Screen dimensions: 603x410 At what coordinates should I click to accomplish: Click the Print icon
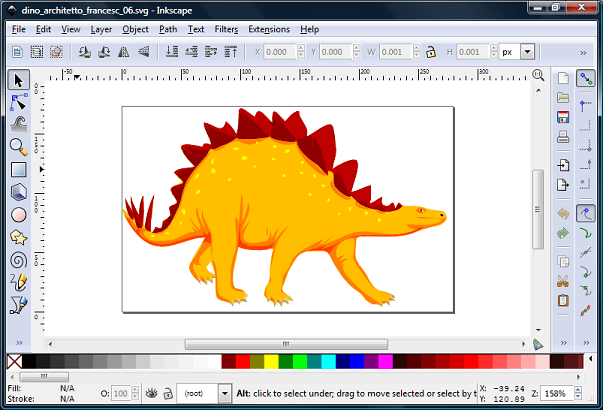pos(563,137)
